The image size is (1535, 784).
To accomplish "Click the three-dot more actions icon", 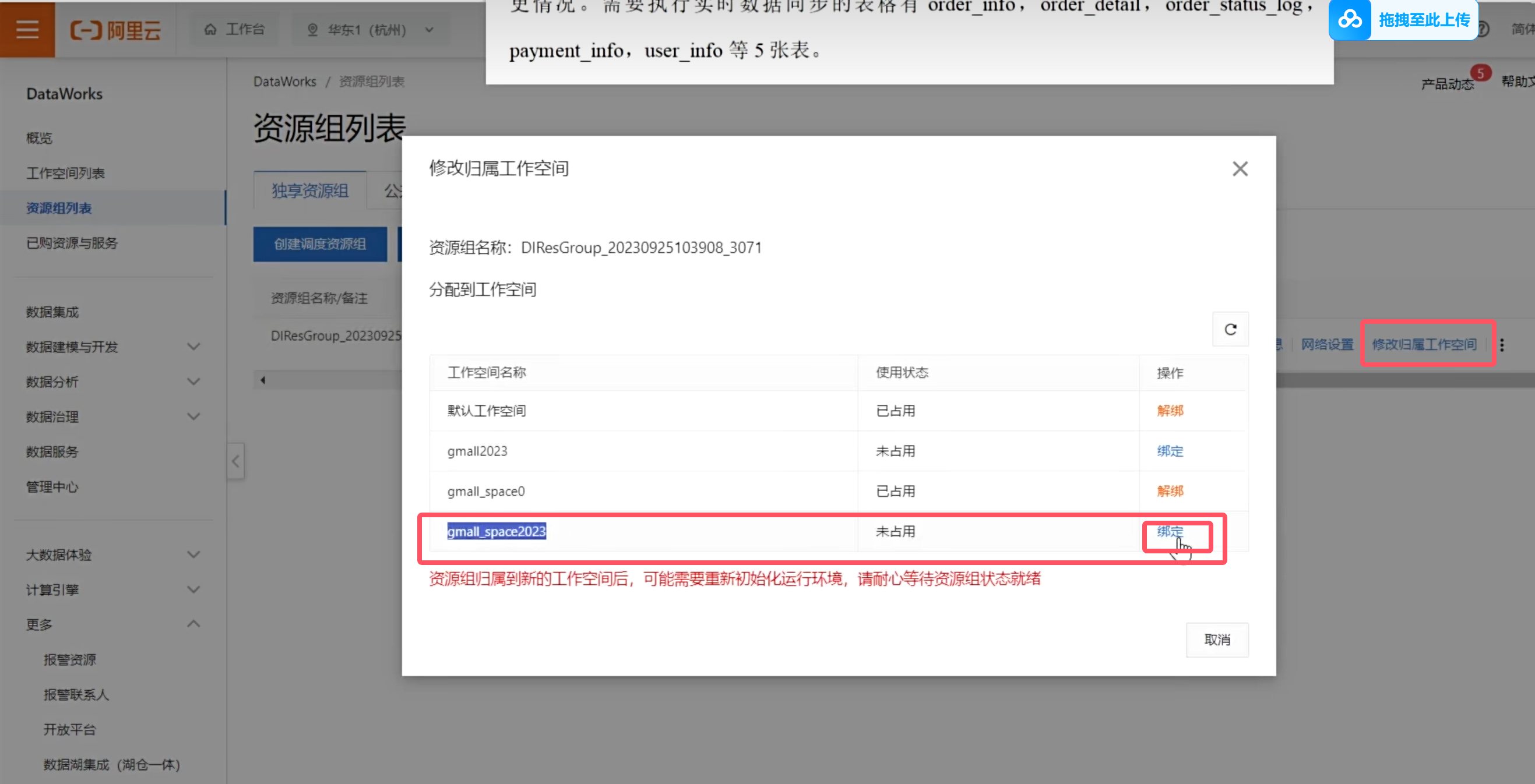I will (x=1502, y=345).
